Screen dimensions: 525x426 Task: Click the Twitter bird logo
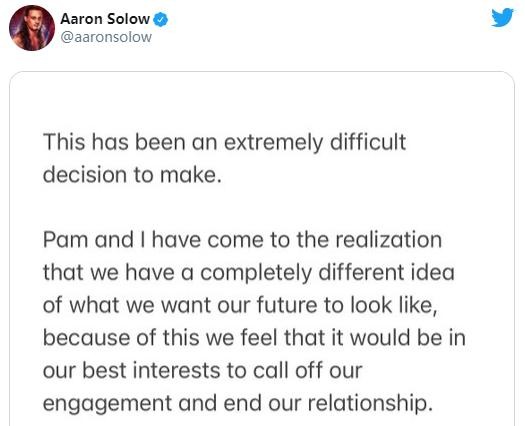[x=502, y=18]
